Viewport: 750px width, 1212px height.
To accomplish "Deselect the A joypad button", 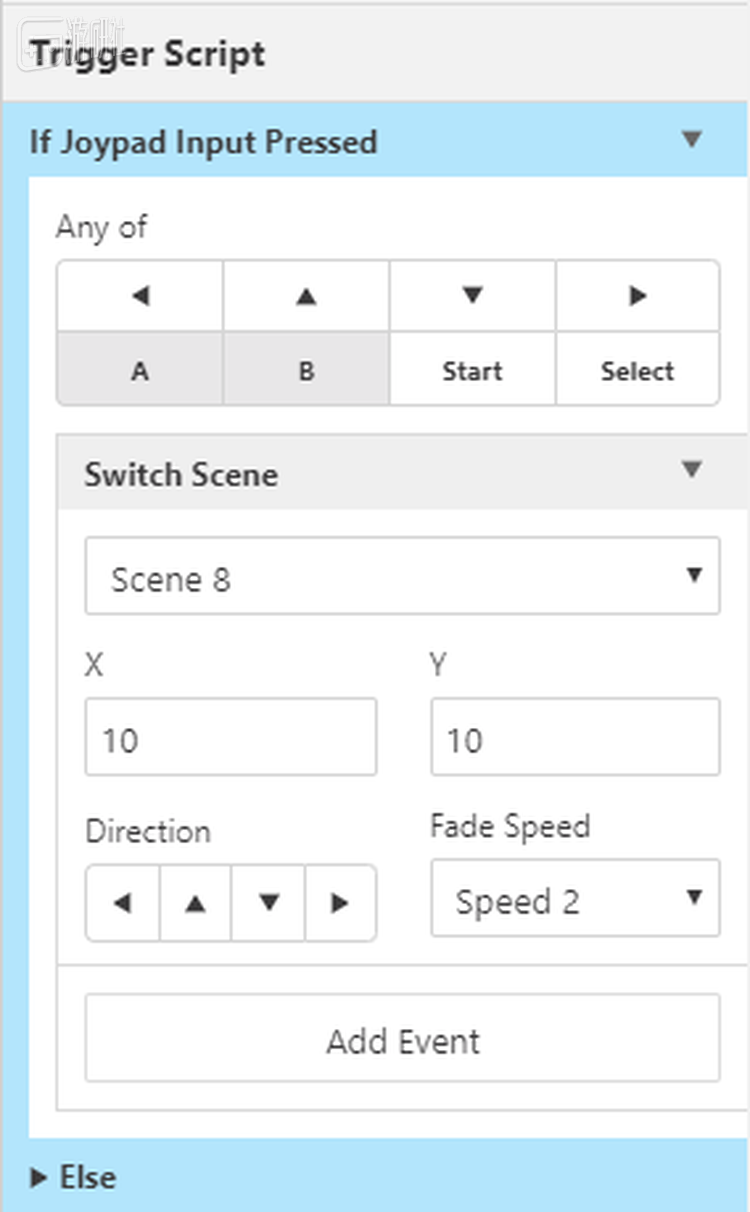I will (140, 370).
